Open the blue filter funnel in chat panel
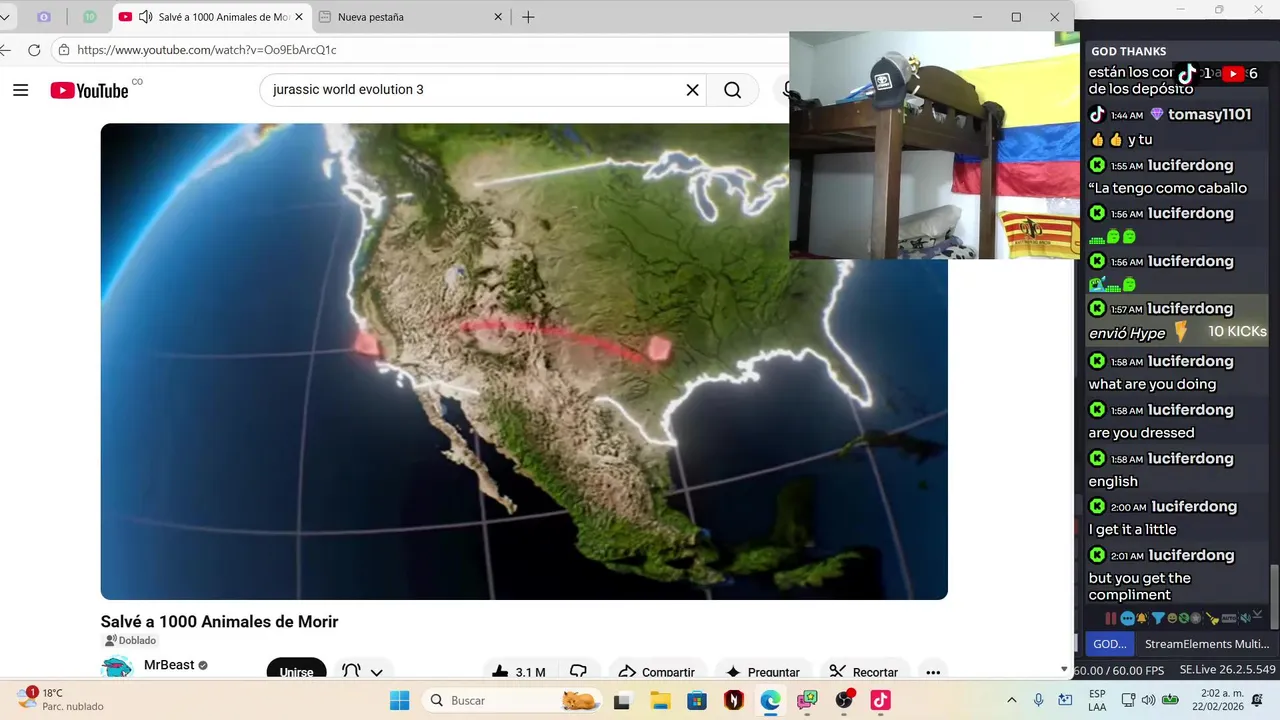The image size is (1280, 720). [1158, 618]
